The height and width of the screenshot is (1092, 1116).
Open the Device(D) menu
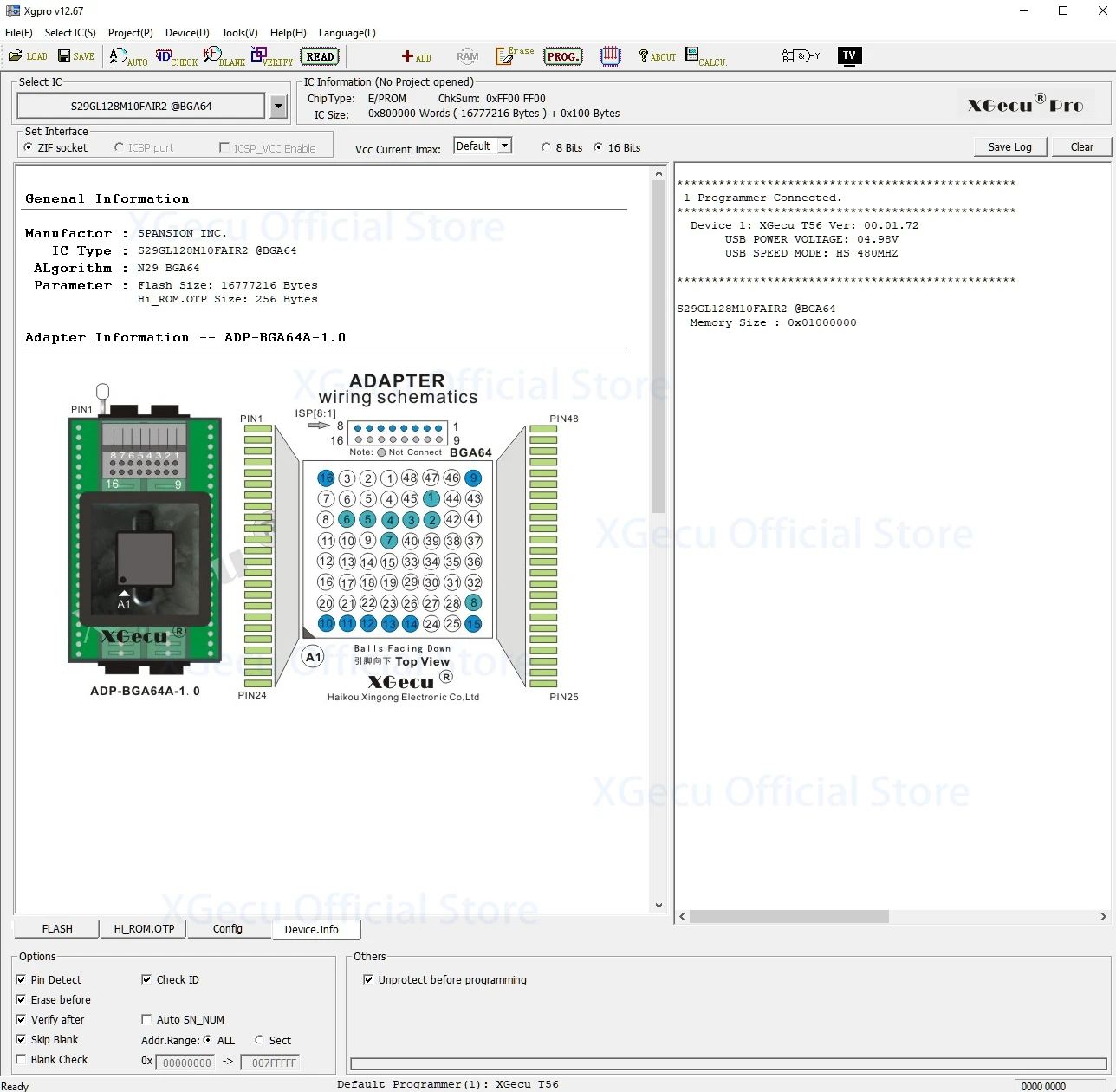click(187, 33)
